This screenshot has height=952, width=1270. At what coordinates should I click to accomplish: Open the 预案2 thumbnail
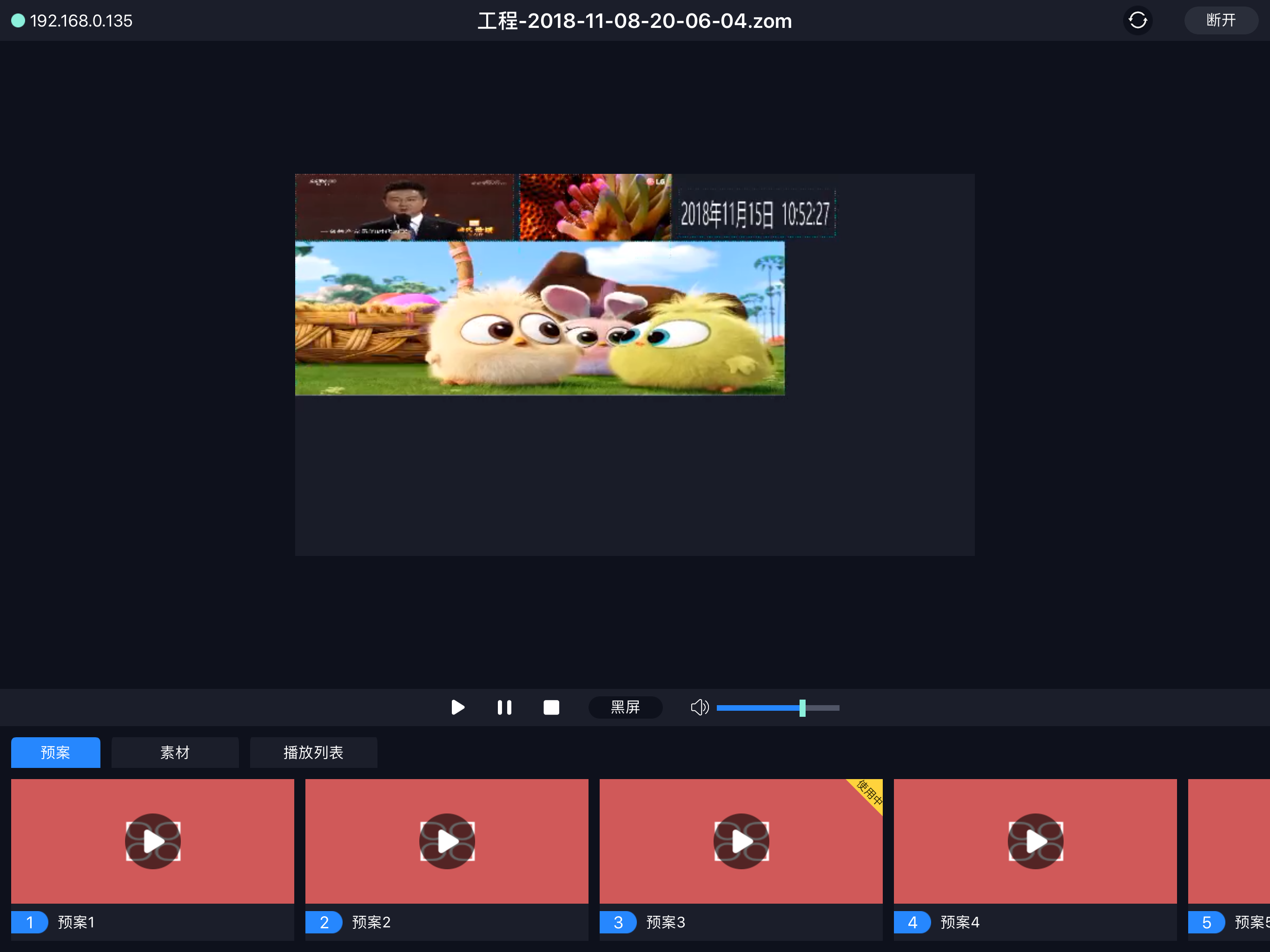[x=447, y=841]
